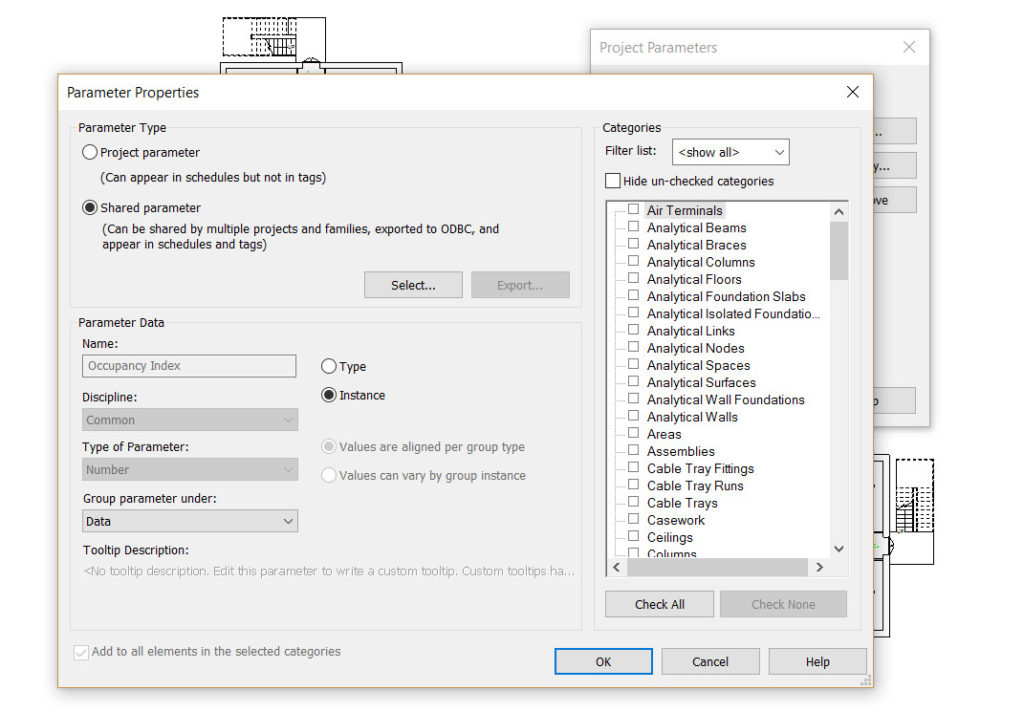Open the Filter list dropdown

(730, 152)
